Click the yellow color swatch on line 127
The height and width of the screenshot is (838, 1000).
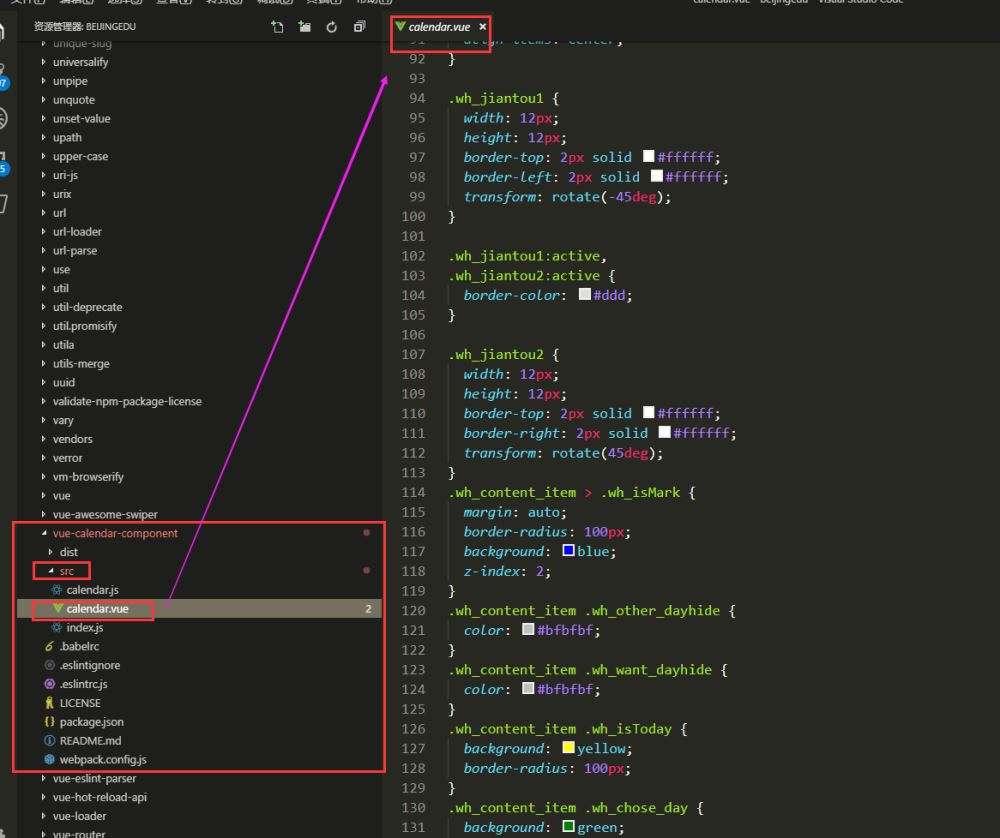(568, 747)
